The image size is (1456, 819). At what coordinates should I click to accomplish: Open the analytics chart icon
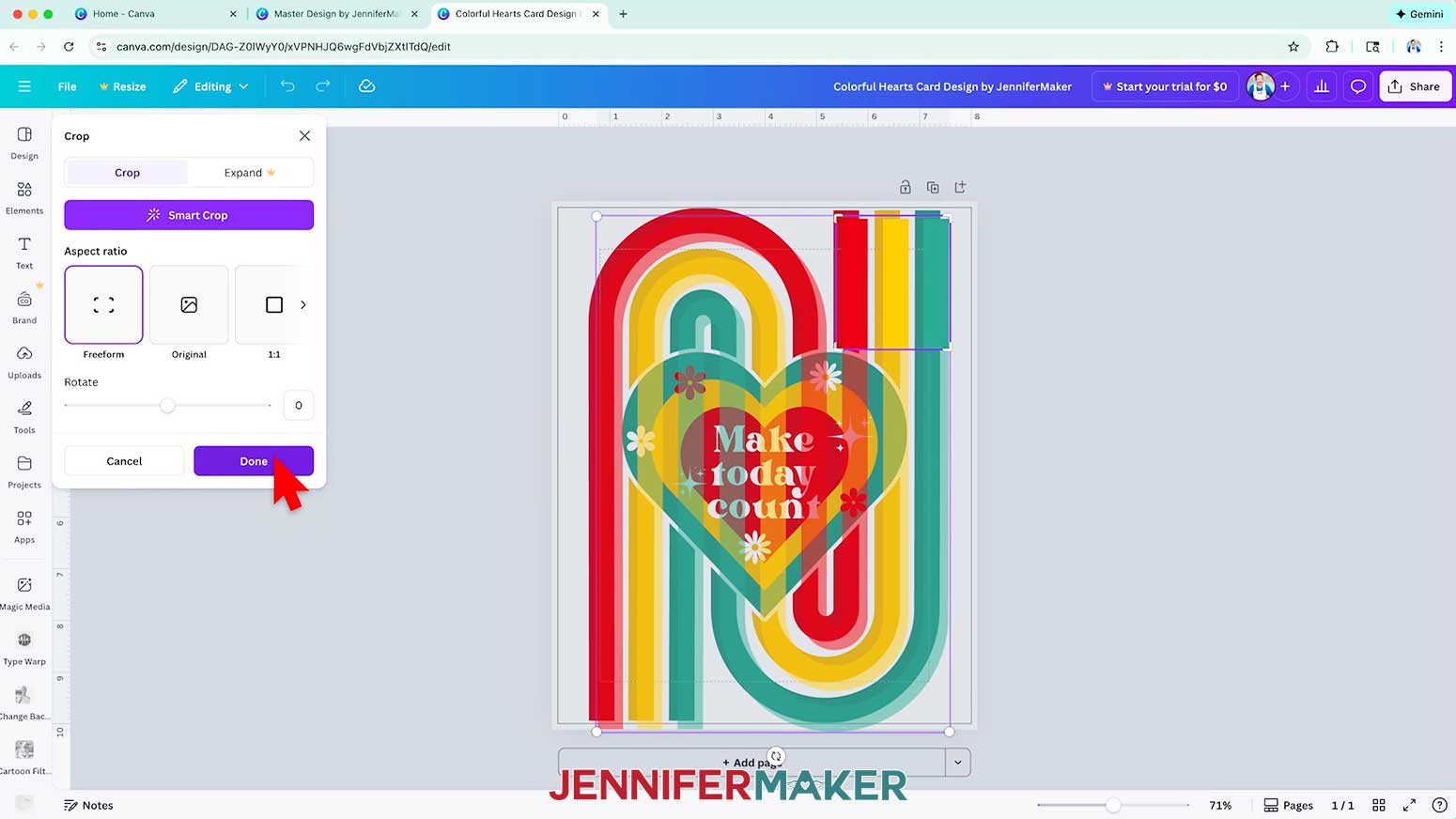(1322, 86)
